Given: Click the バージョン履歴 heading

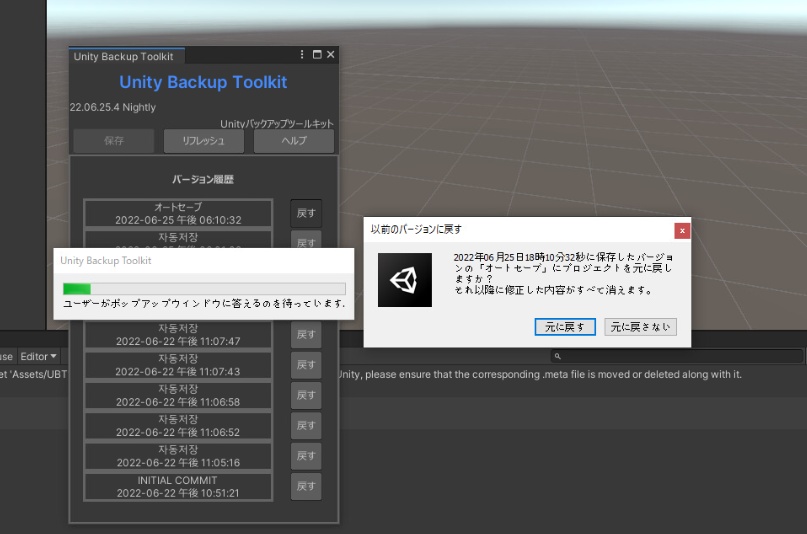Looking at the screenshot, I should pyautogui.click(x=203, y=179).
